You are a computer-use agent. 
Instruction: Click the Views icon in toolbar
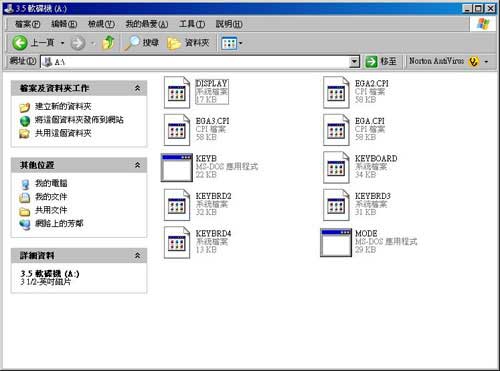click(x=229, y=43)
